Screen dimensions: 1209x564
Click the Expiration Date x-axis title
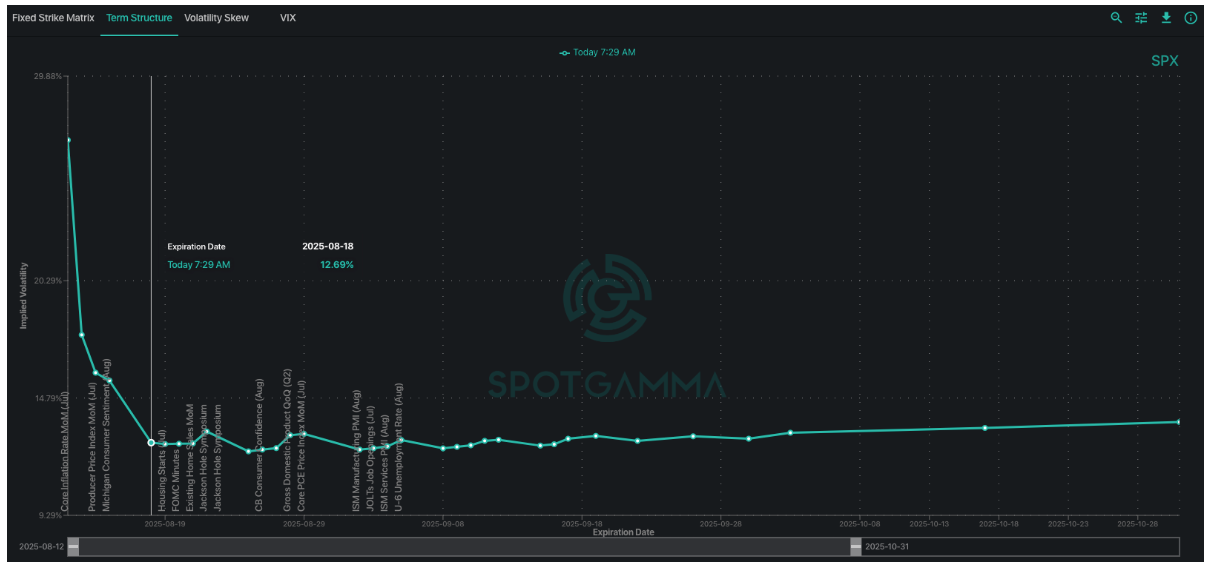coord(623,532)
